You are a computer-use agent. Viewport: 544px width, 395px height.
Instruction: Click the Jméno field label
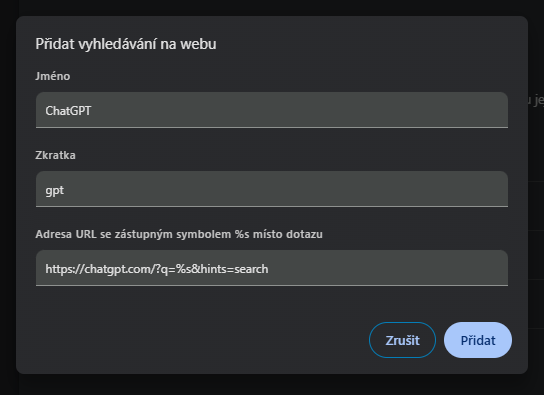[x=53, y=76]
